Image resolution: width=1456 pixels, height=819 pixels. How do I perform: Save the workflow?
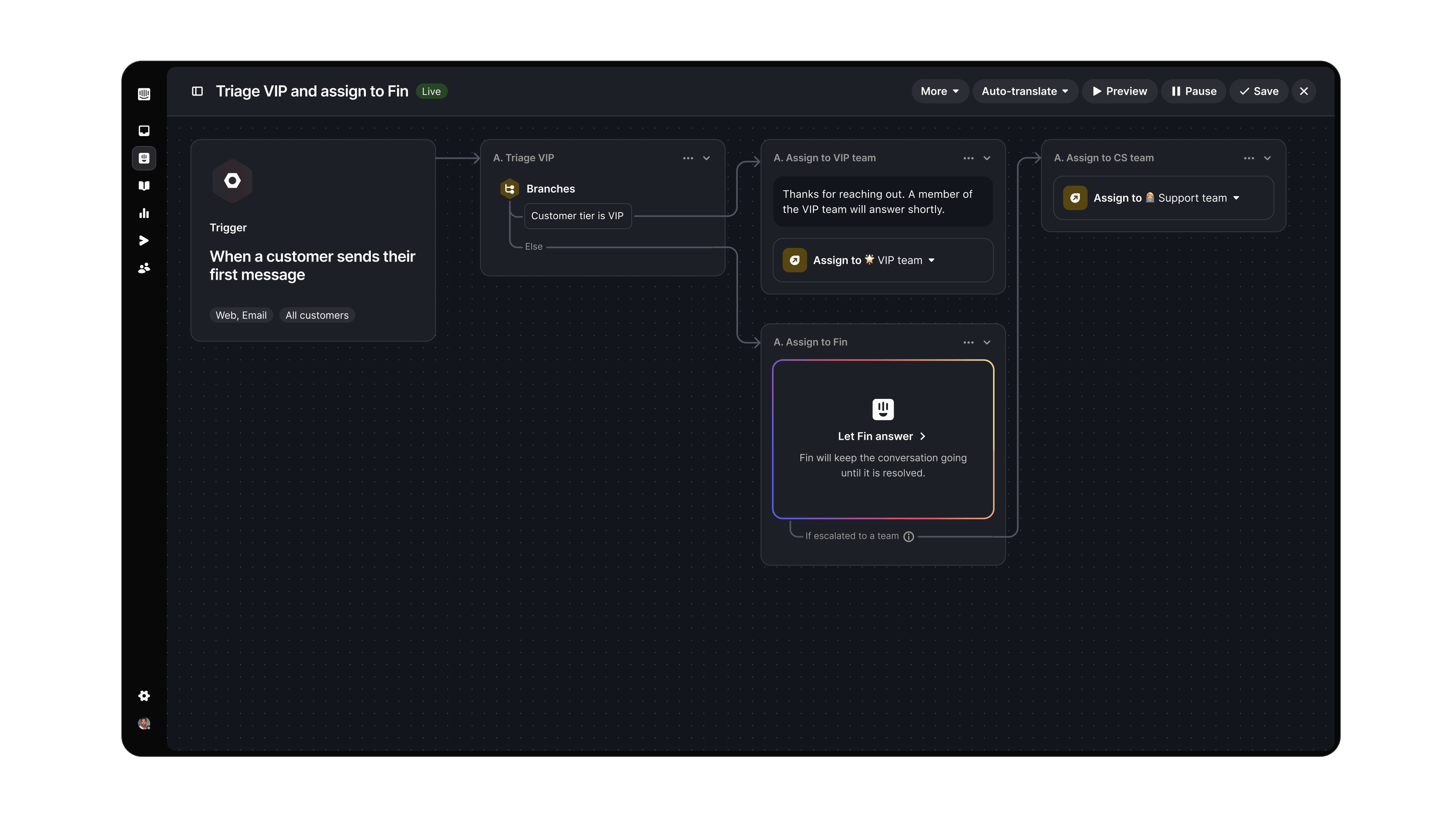tap(1259, 91)
